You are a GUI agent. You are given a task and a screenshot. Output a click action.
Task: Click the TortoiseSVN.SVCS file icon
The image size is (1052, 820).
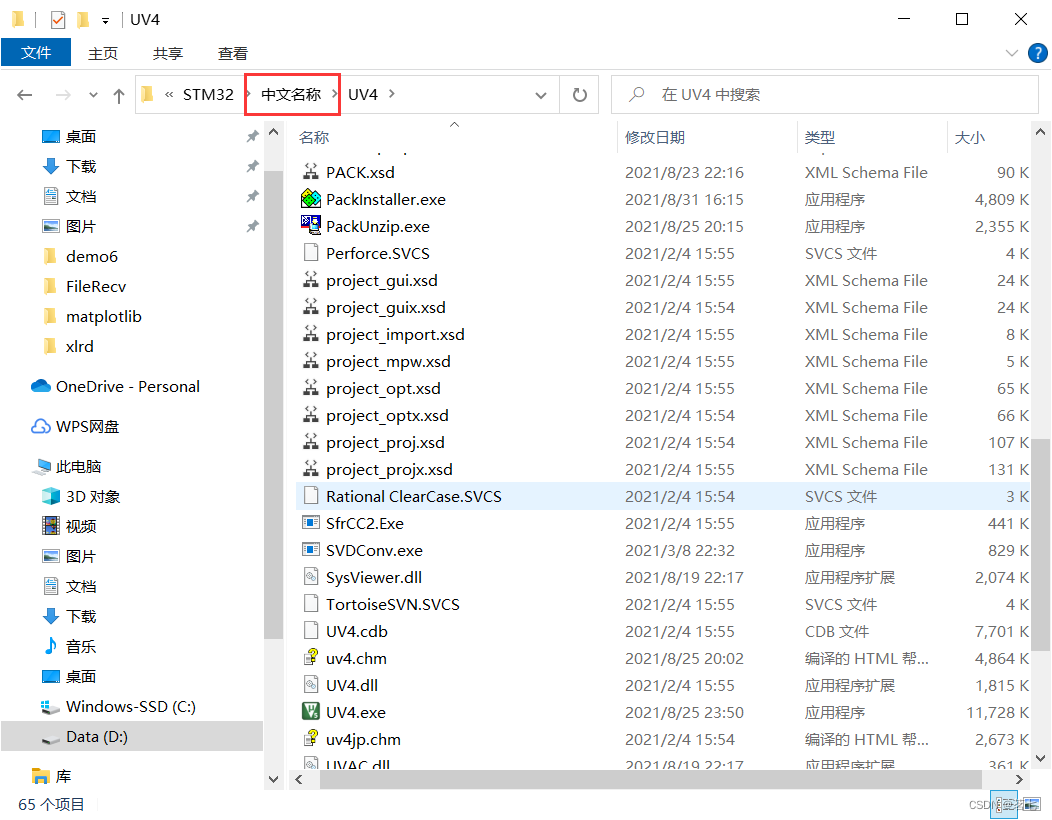[311, 603]
